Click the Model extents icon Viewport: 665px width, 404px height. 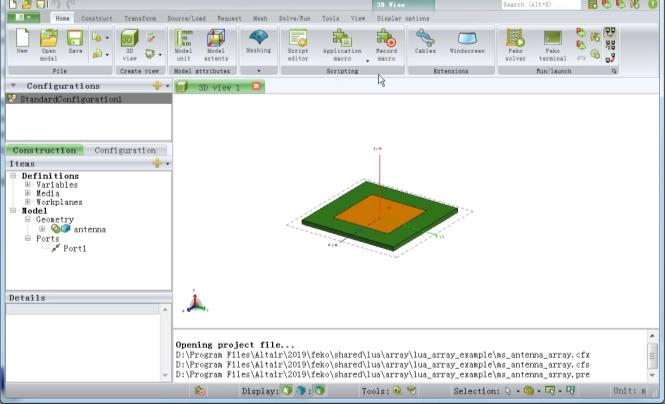[x=216, y=41]
